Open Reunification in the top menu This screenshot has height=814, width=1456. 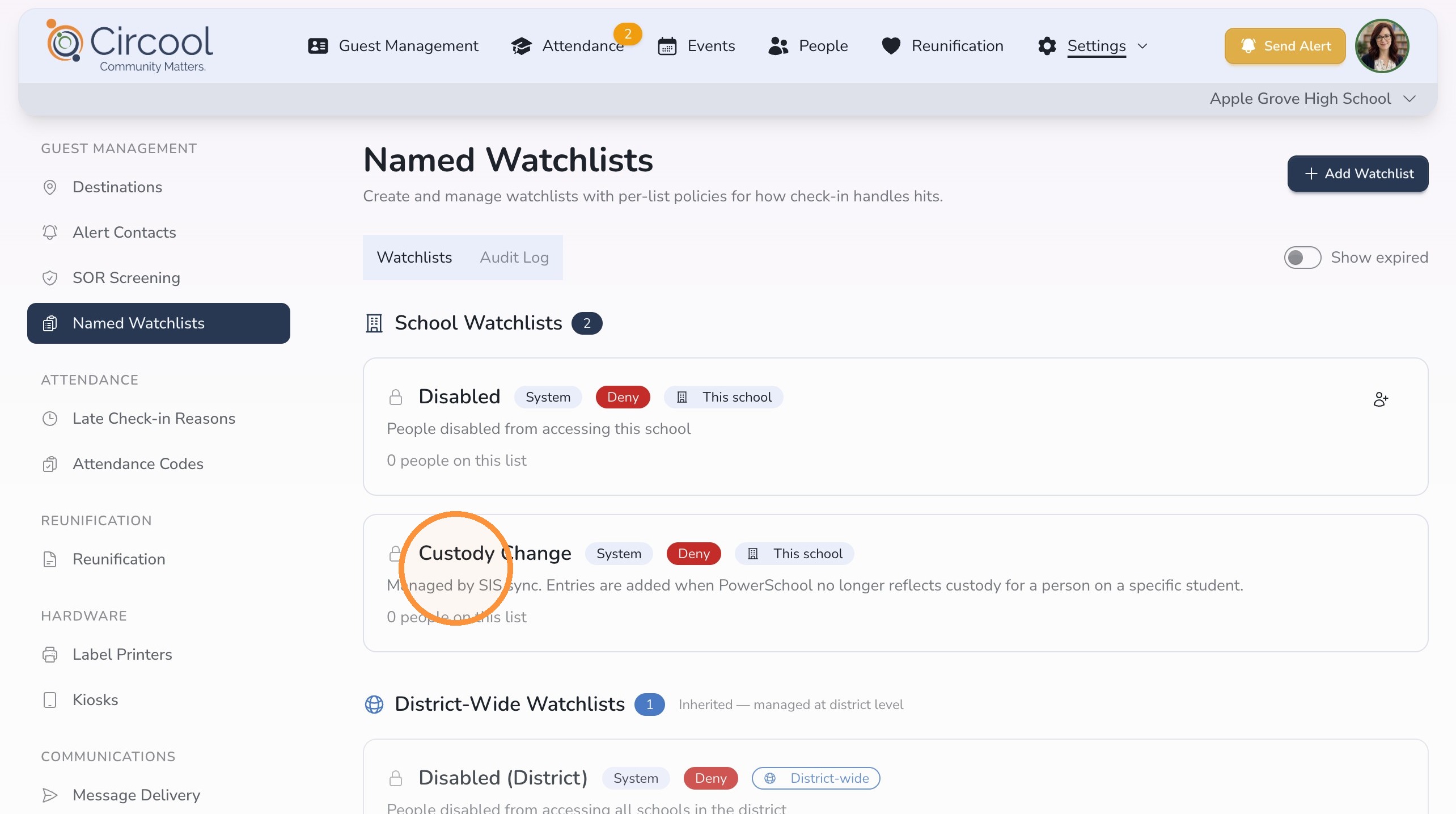click(x=942, y=46)
